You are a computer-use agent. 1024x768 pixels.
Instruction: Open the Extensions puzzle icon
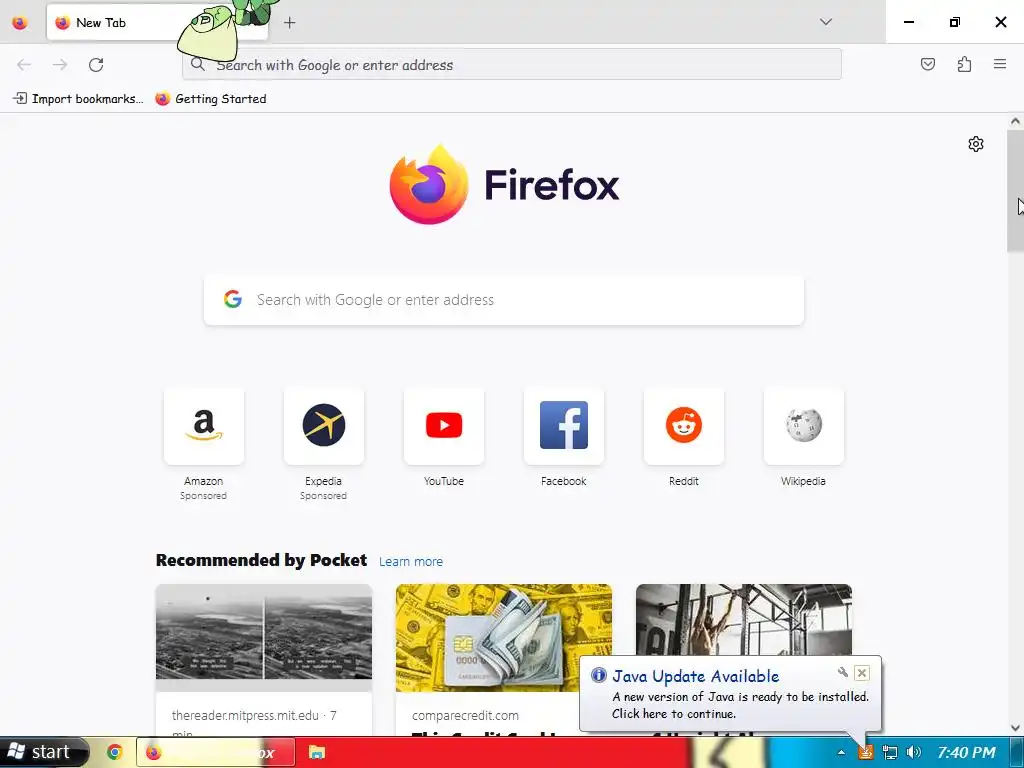(x=964, y=64)
